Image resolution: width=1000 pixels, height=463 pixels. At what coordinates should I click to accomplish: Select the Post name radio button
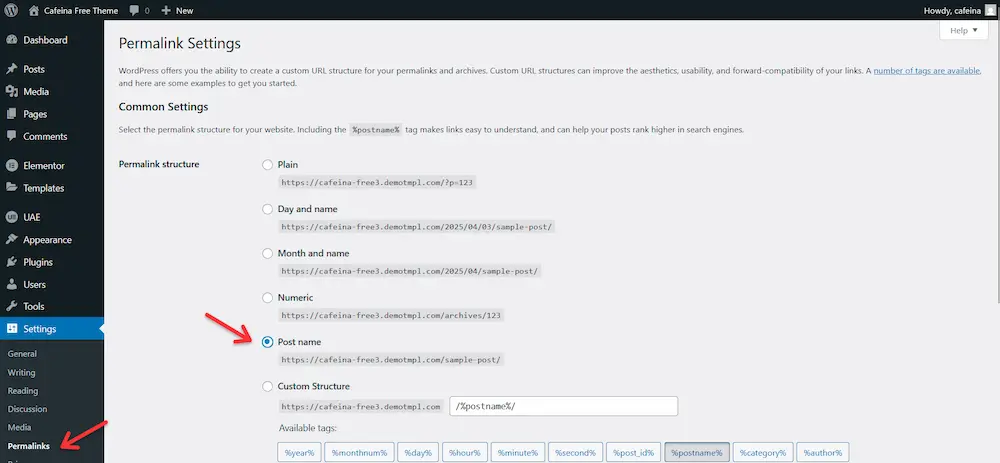[x=268, y=342]
